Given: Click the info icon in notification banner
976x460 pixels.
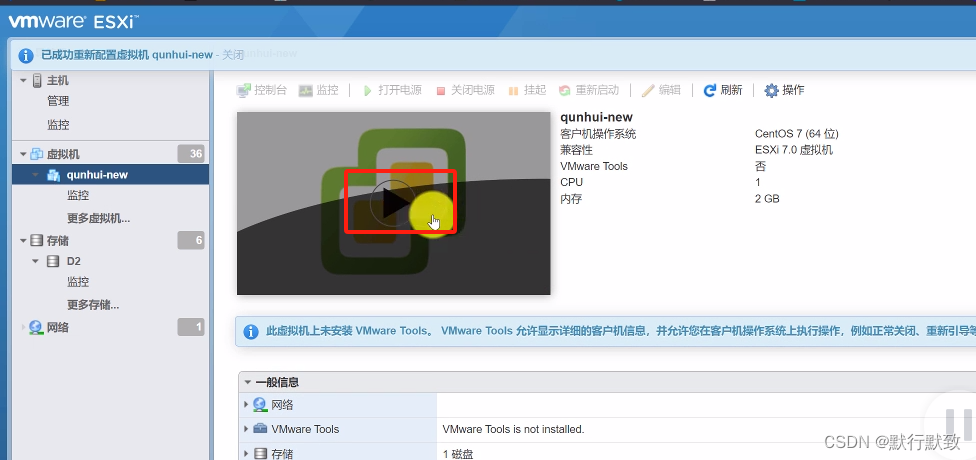Looking at the screenshot, I should (x=26, y=55).
